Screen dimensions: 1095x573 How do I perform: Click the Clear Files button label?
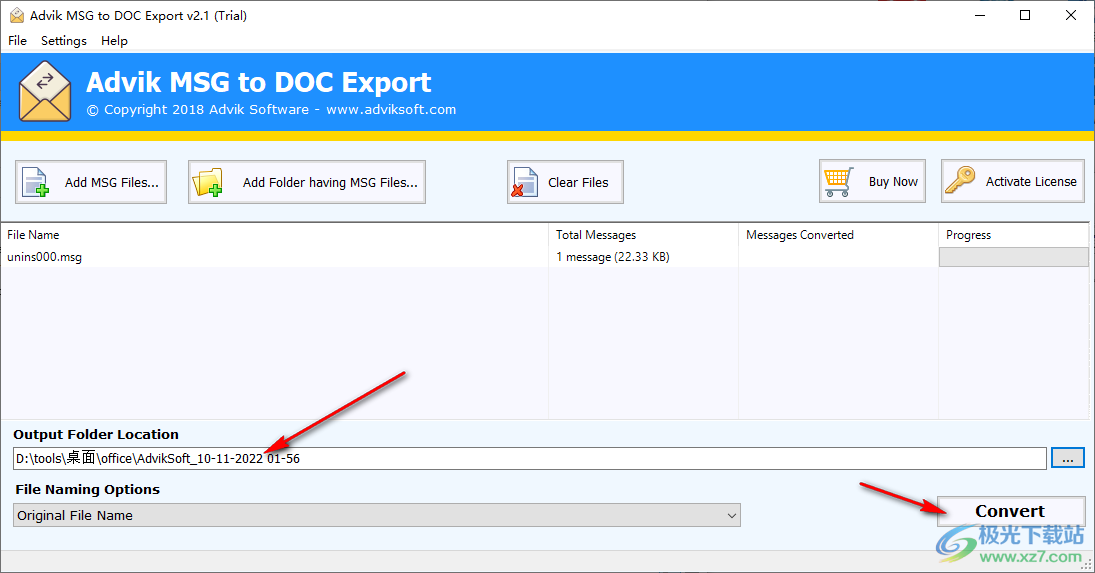(578, 182)
